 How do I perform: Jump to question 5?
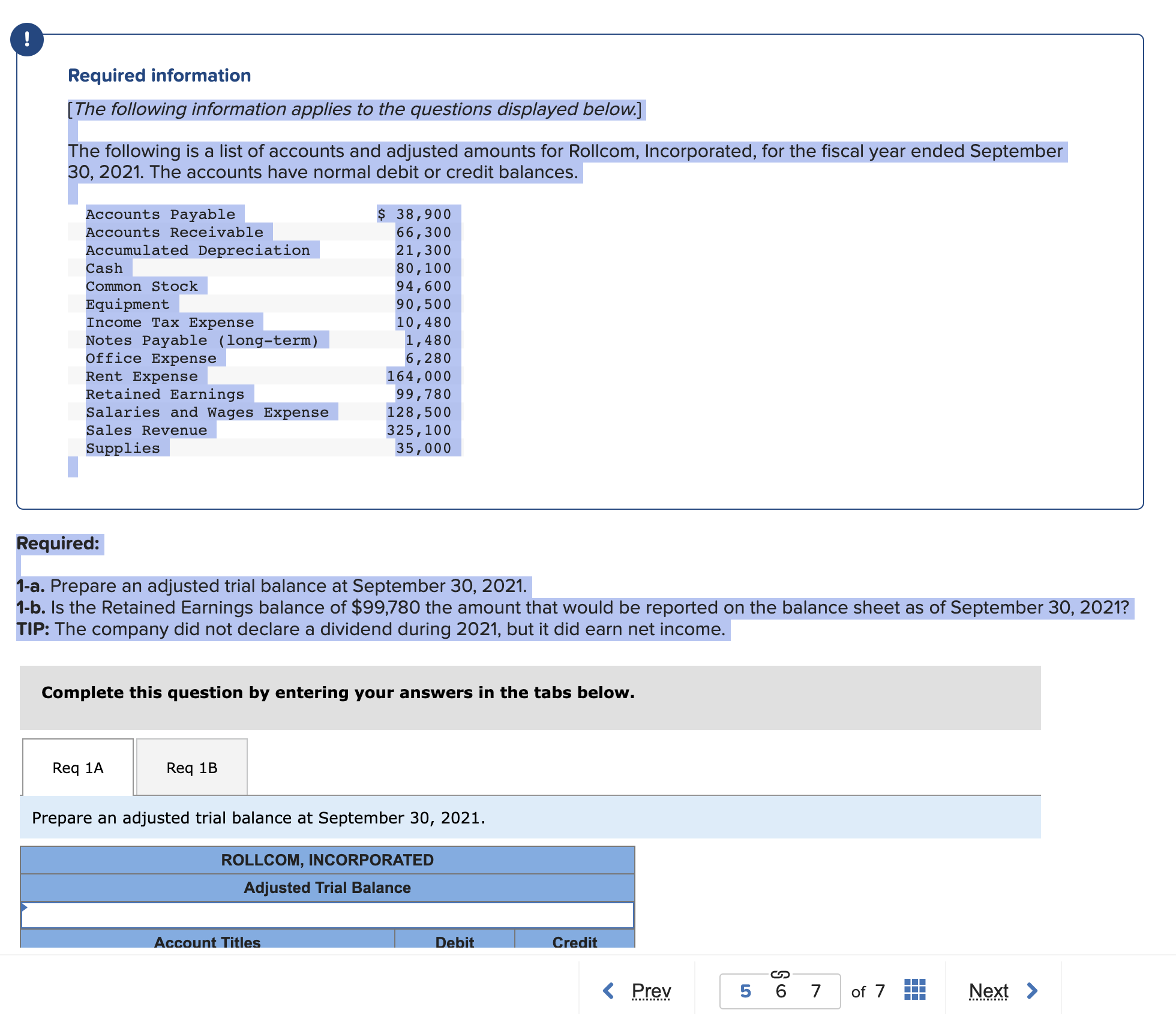click(745, 991)
